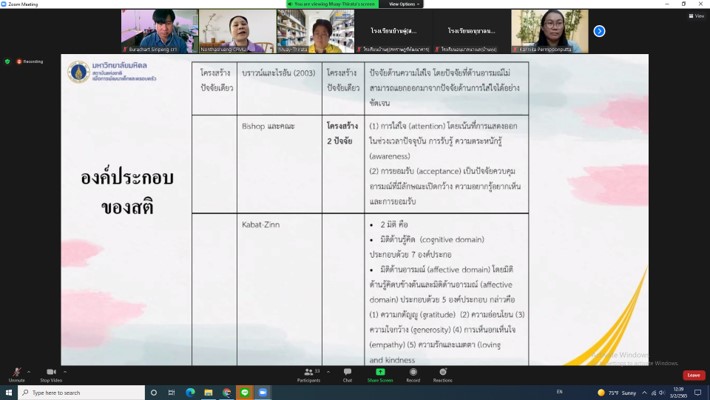Expand audio options arrow beside Unmute

30,369
